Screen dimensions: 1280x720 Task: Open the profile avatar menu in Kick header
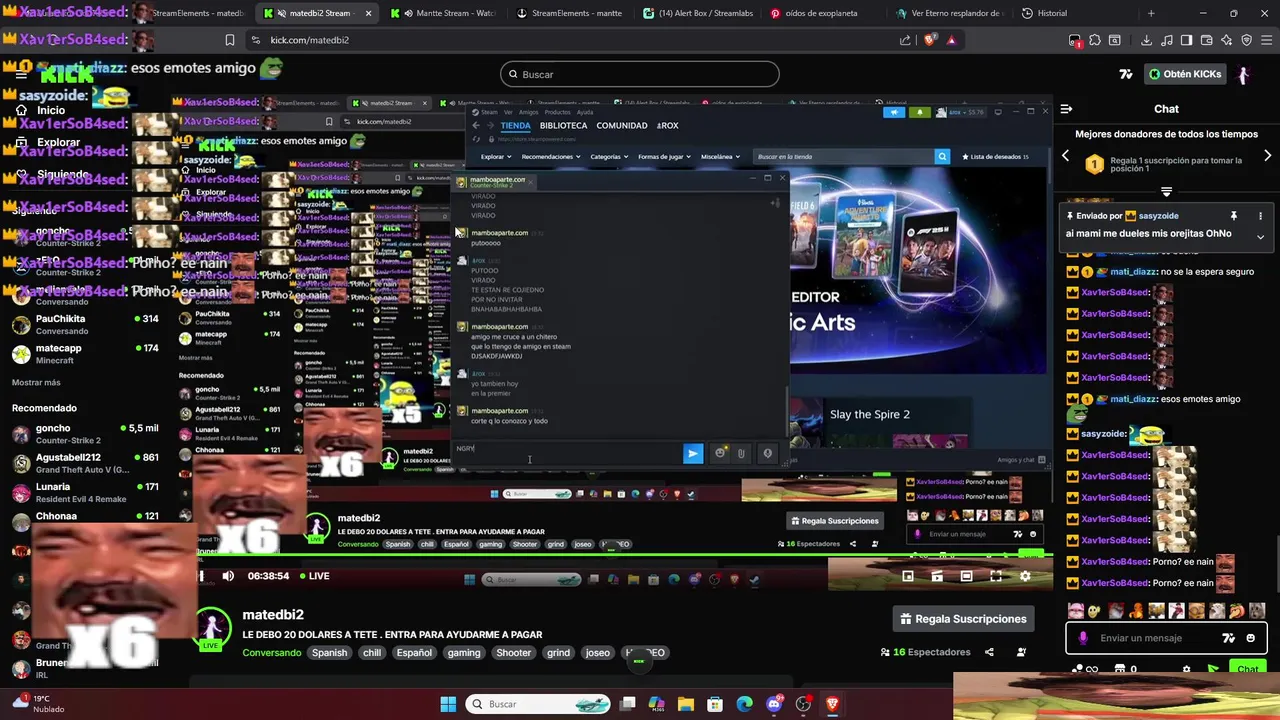coord(1243,74)
